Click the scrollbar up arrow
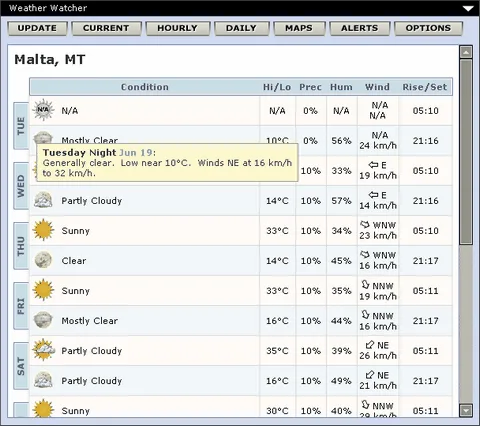Screen dimensions: 480x426 [x=466, y=52]
